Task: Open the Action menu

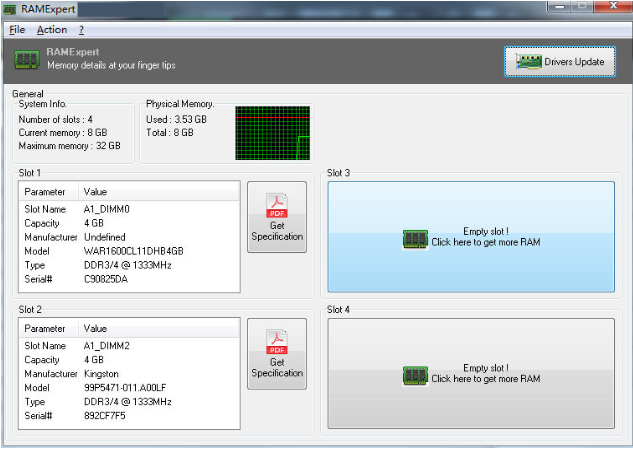Action: [52, 30]
